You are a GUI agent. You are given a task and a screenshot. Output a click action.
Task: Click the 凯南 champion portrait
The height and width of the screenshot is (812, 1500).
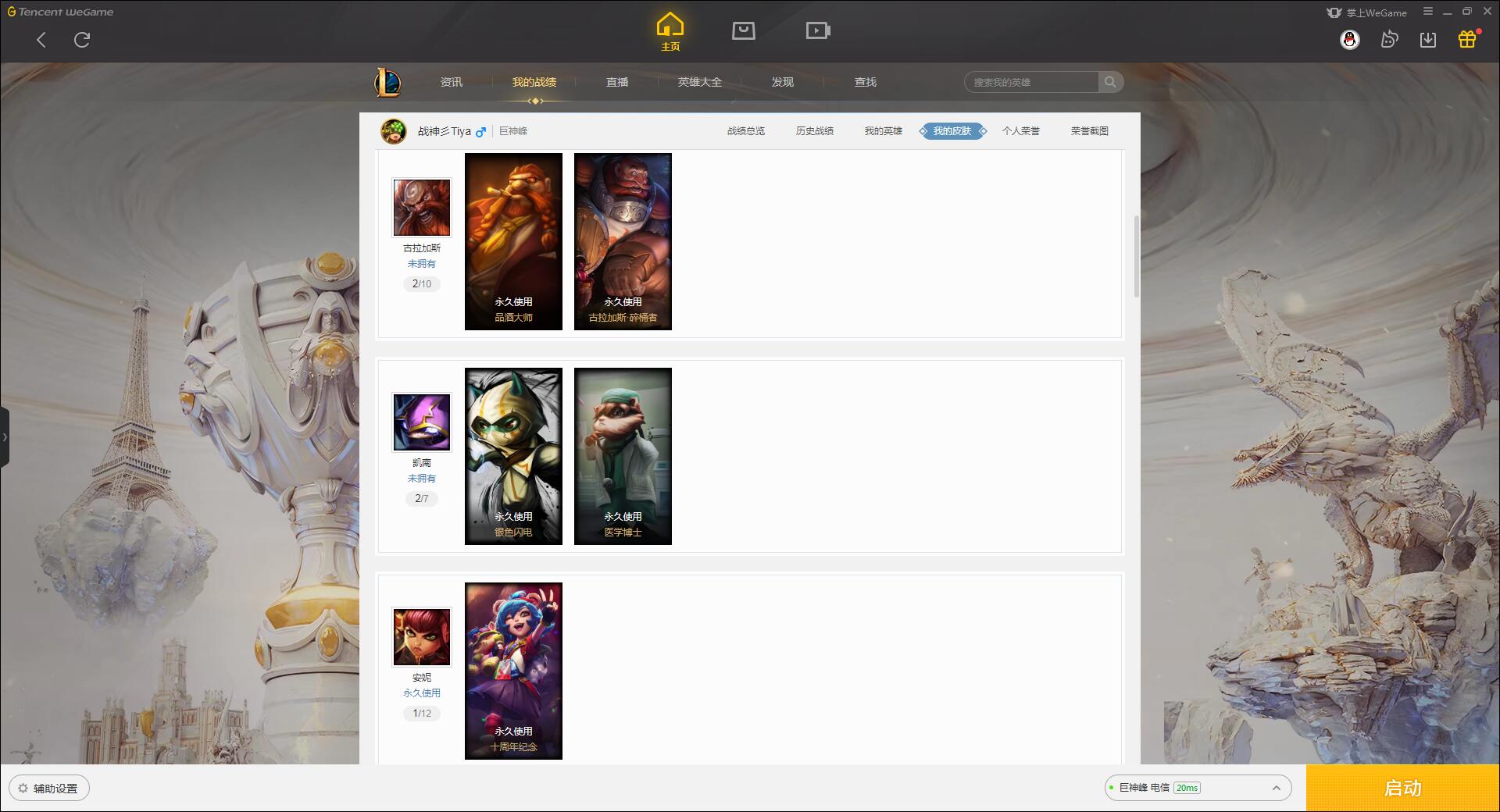coord(422,422)
